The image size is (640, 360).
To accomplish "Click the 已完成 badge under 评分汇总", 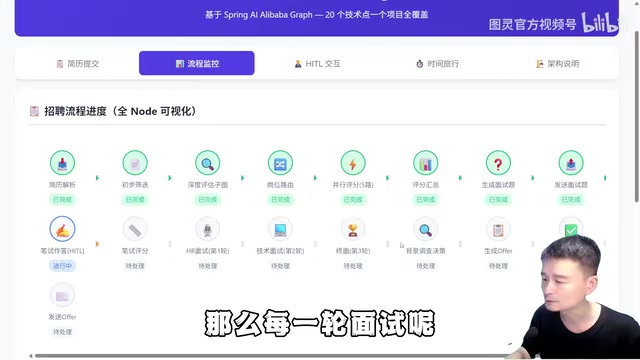I will click(x=426, y=200).
